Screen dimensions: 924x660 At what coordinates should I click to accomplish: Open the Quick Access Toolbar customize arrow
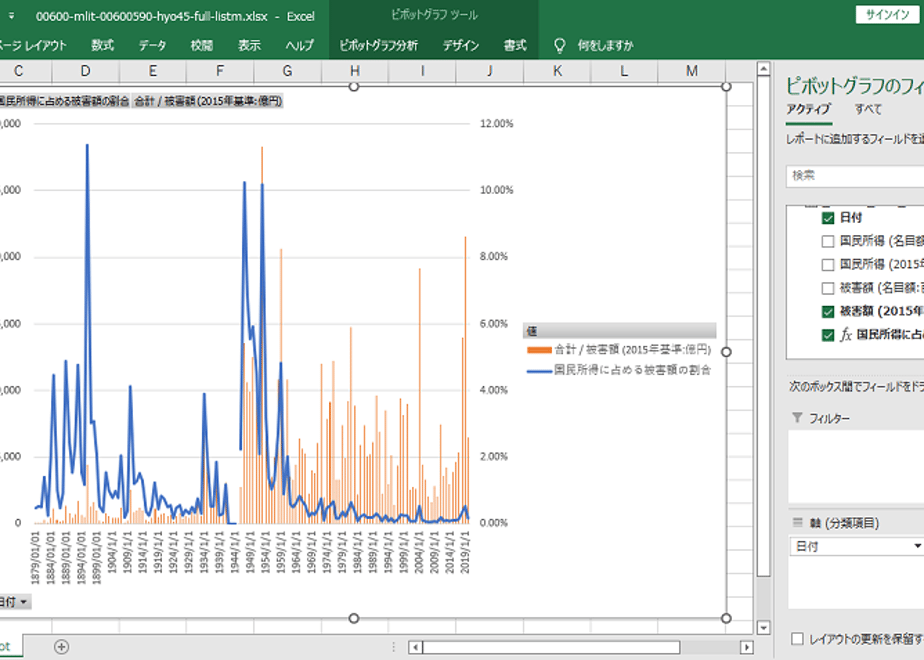(11, 16)
